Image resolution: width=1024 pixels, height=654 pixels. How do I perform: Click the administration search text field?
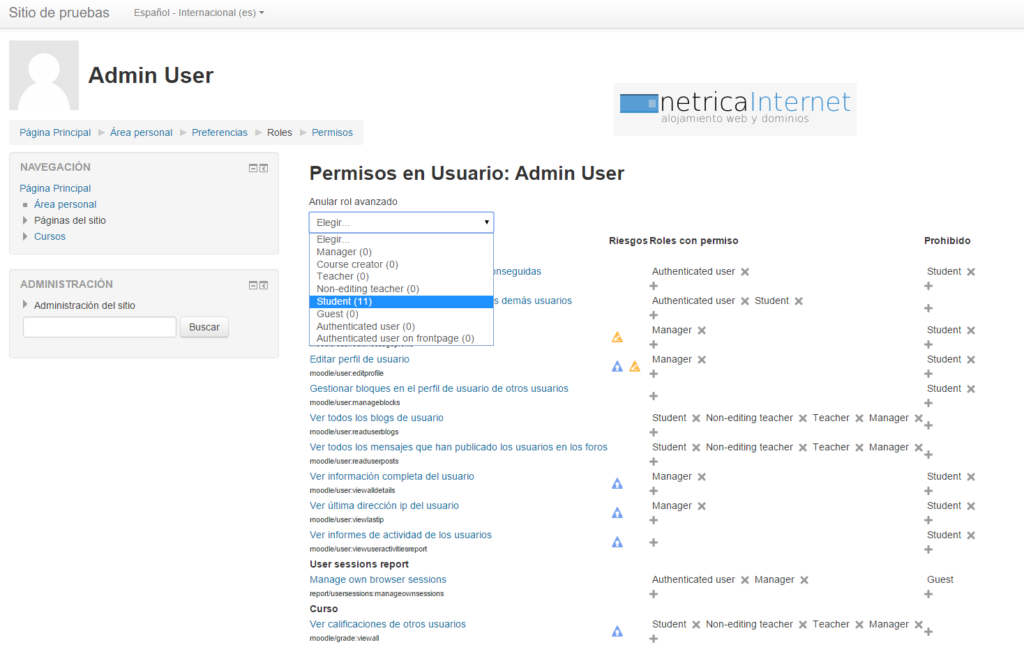pos(99,327)
